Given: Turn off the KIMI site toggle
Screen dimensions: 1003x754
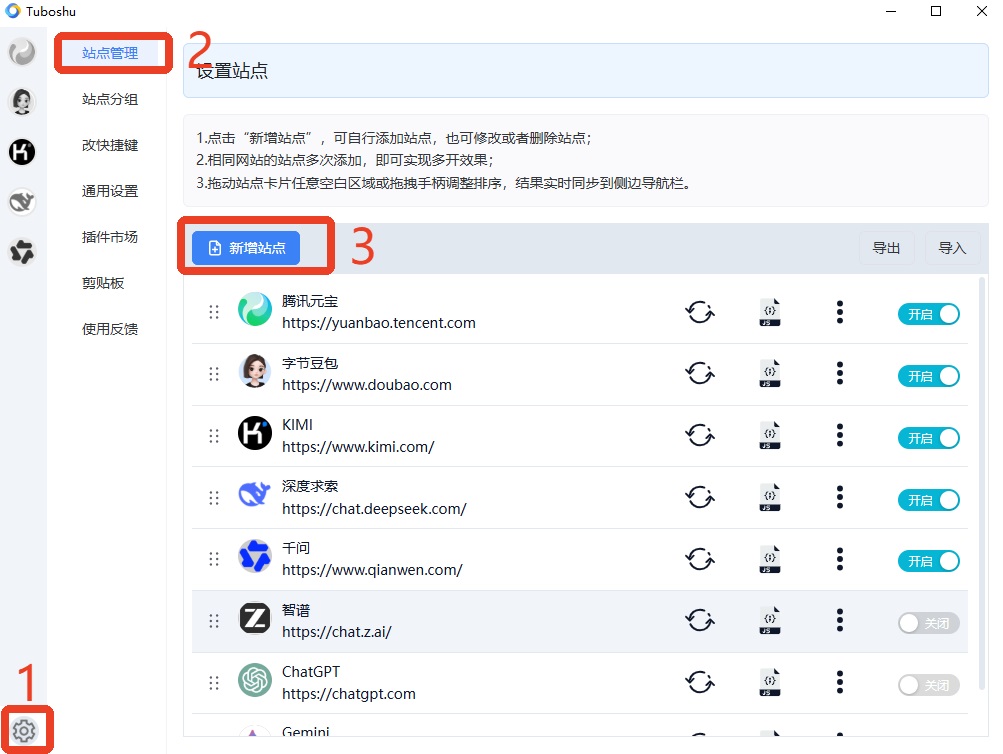Looking at the screenshot, I should (929, 438).
